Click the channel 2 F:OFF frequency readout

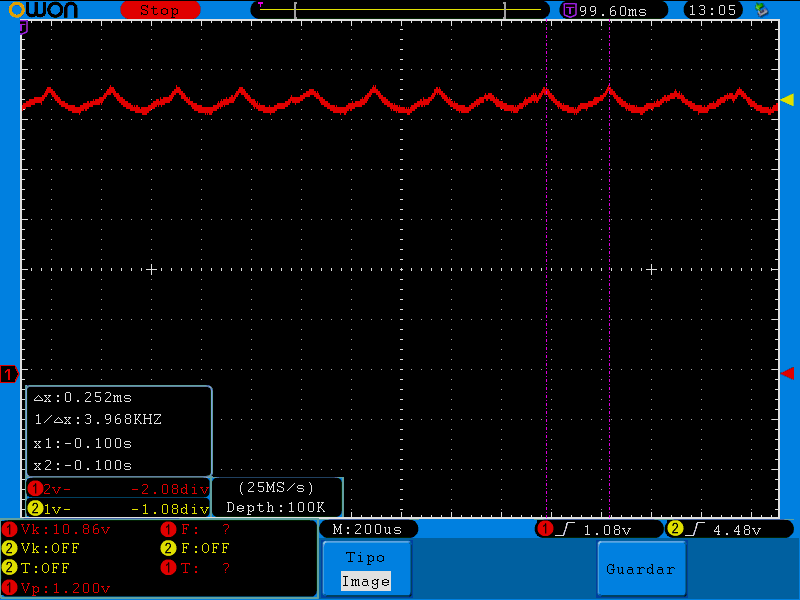(206, 548)
